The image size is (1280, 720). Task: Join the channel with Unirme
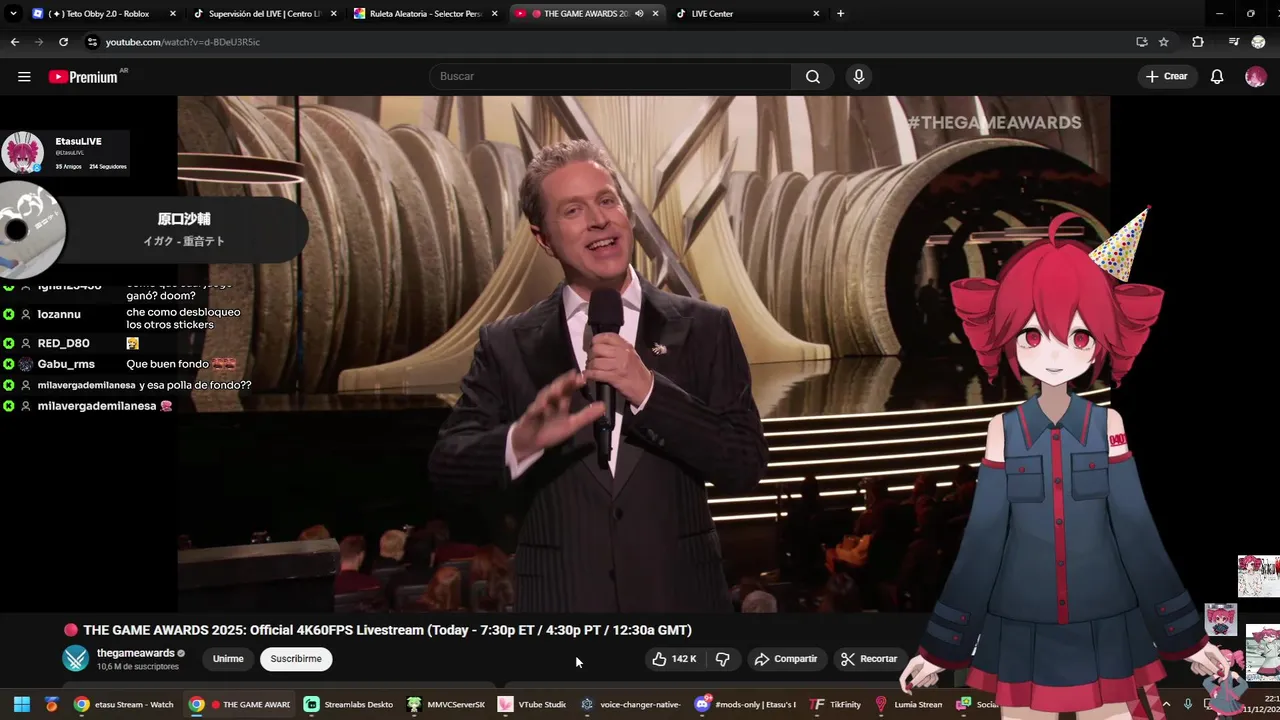[x=228, y=659]
